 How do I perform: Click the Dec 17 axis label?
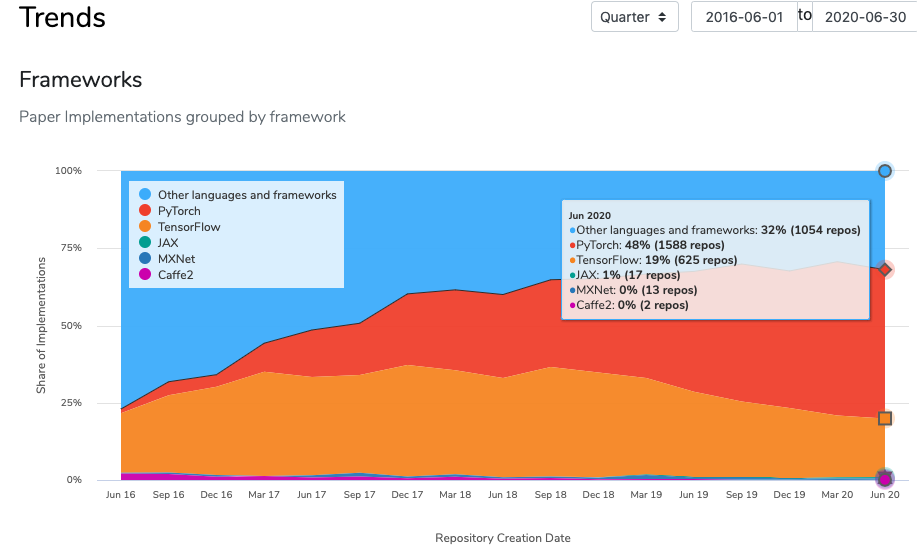(407, 494)
